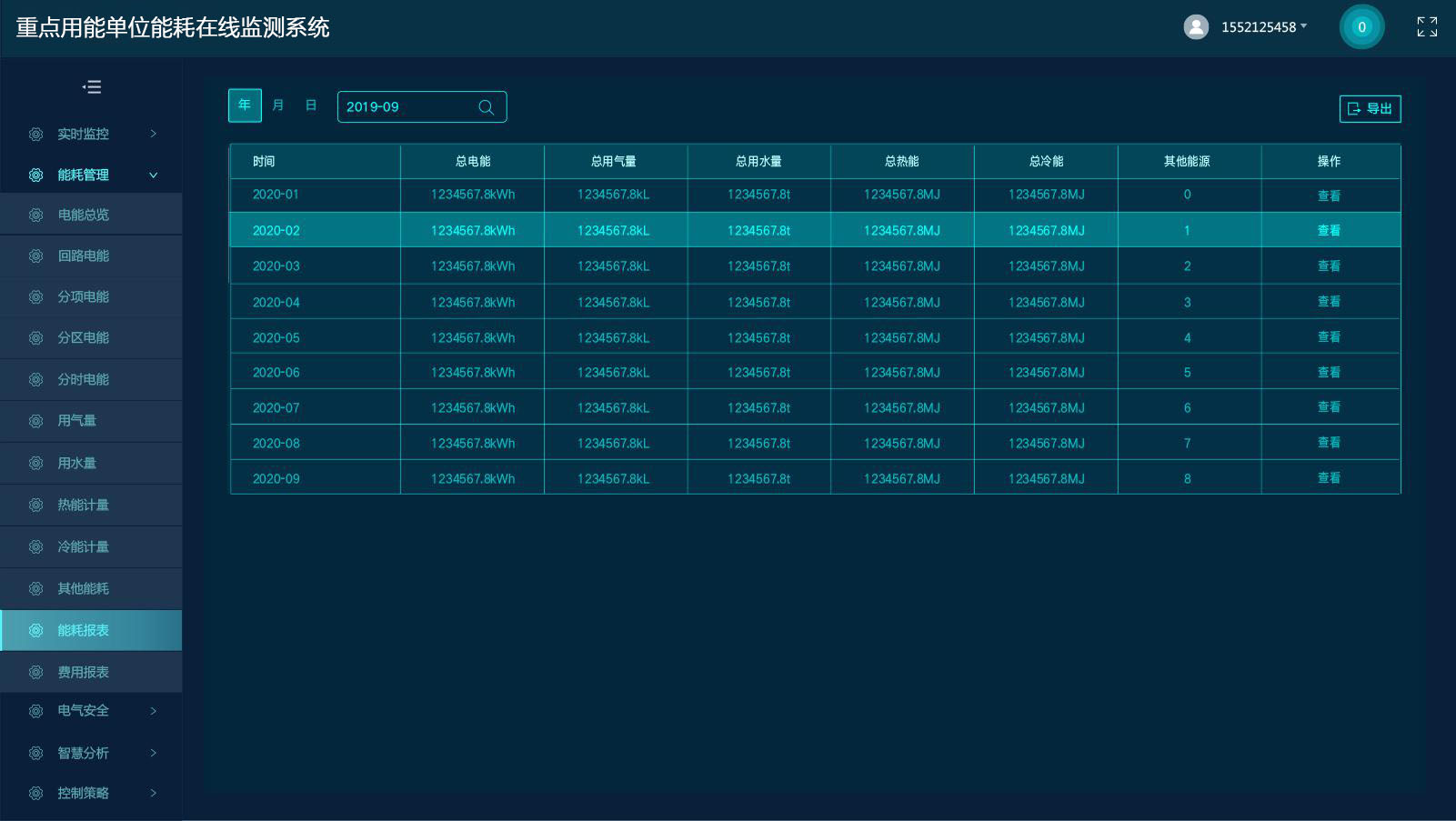
Task: Select 能耗报表 in the sidebar
Action: [83, 631]
